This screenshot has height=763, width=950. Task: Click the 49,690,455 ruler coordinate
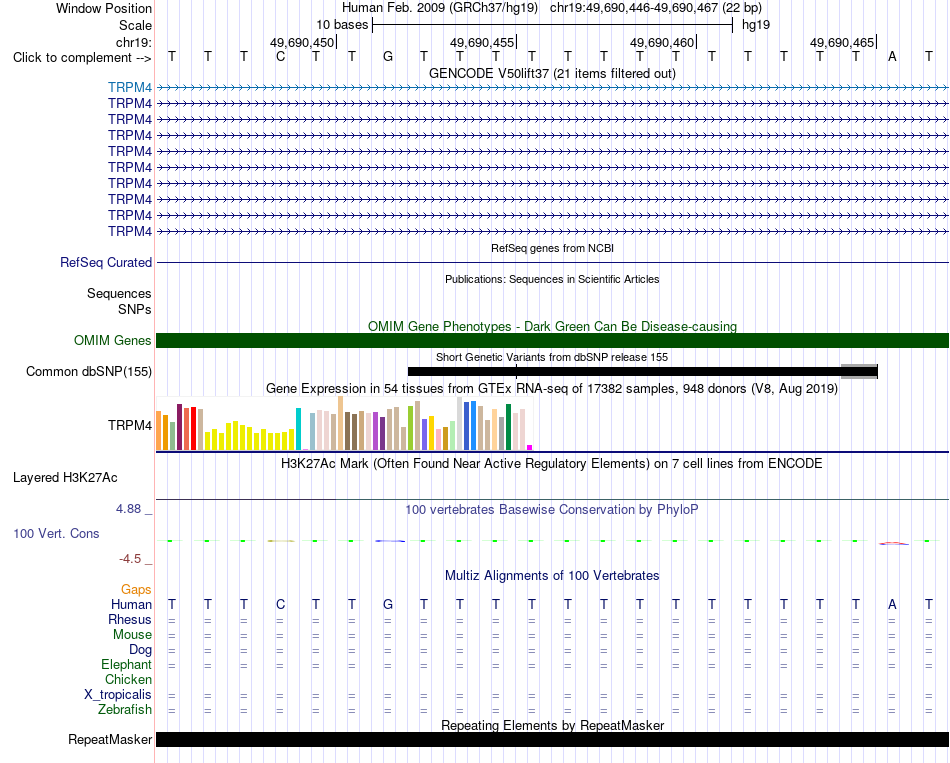coord(482,42)
